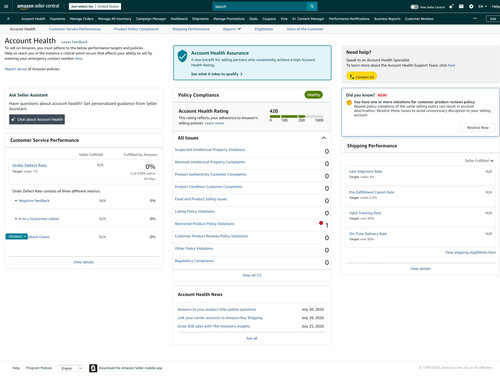Image resolution: width=500 pixels, height=383 pixels.
Task: Click the red alert dot beside Restricted Product
Action: [x=321, y=223]
